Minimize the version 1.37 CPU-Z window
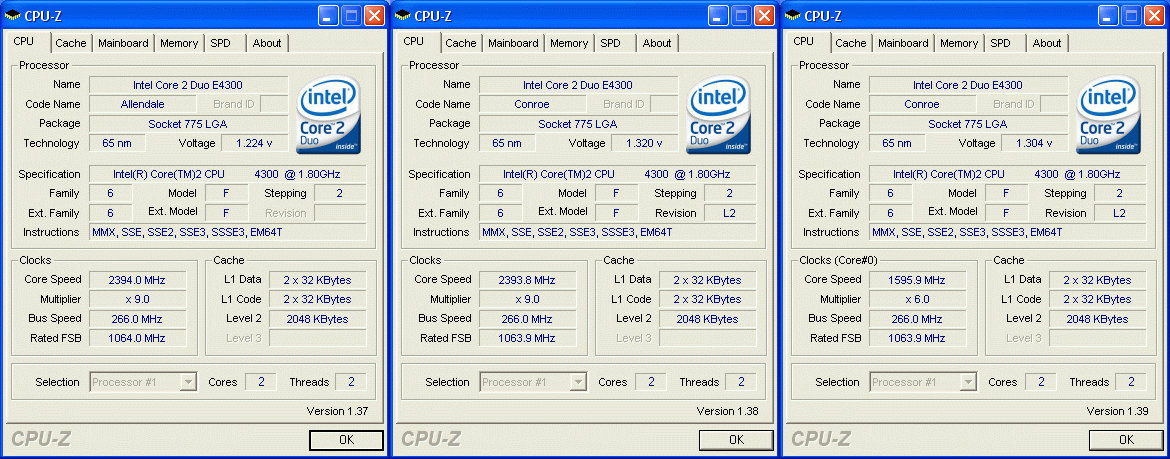Viewport: 1170px width, 459px height. click(328, 15)
